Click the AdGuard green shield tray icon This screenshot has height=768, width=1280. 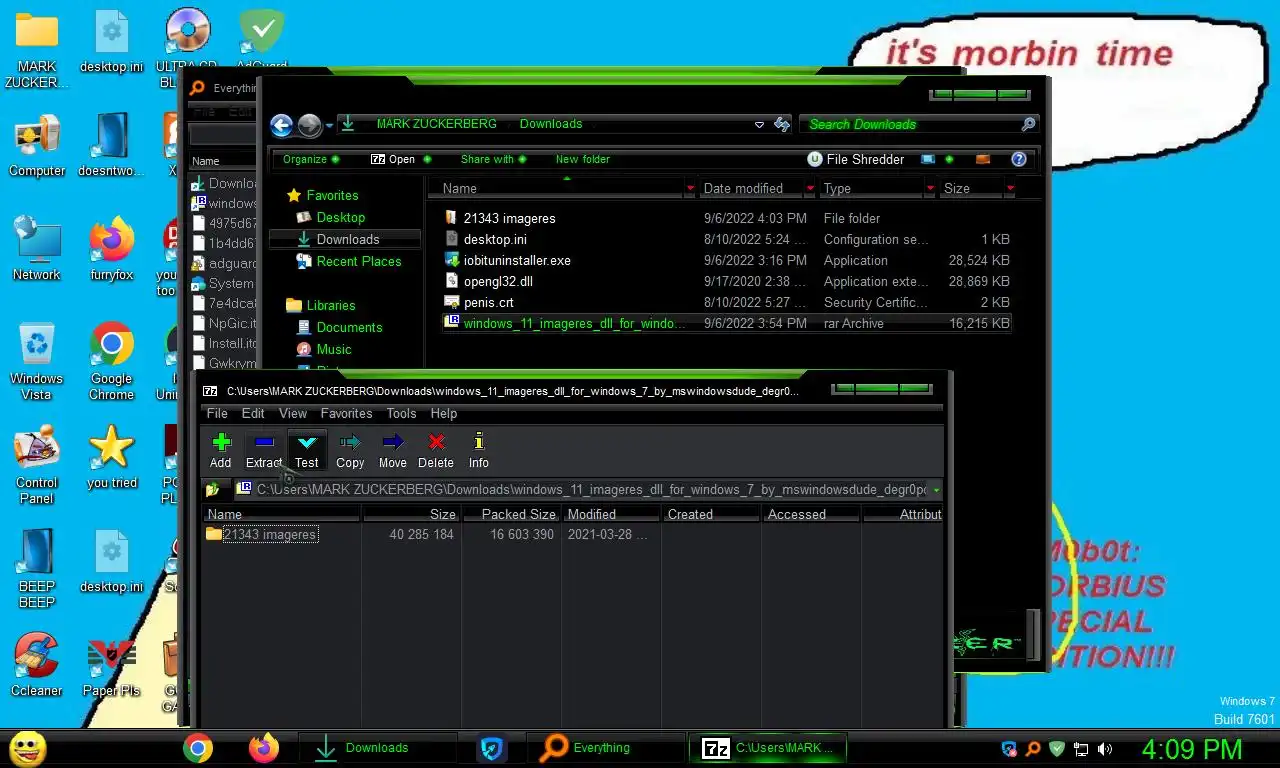(x=1057, y=749)
